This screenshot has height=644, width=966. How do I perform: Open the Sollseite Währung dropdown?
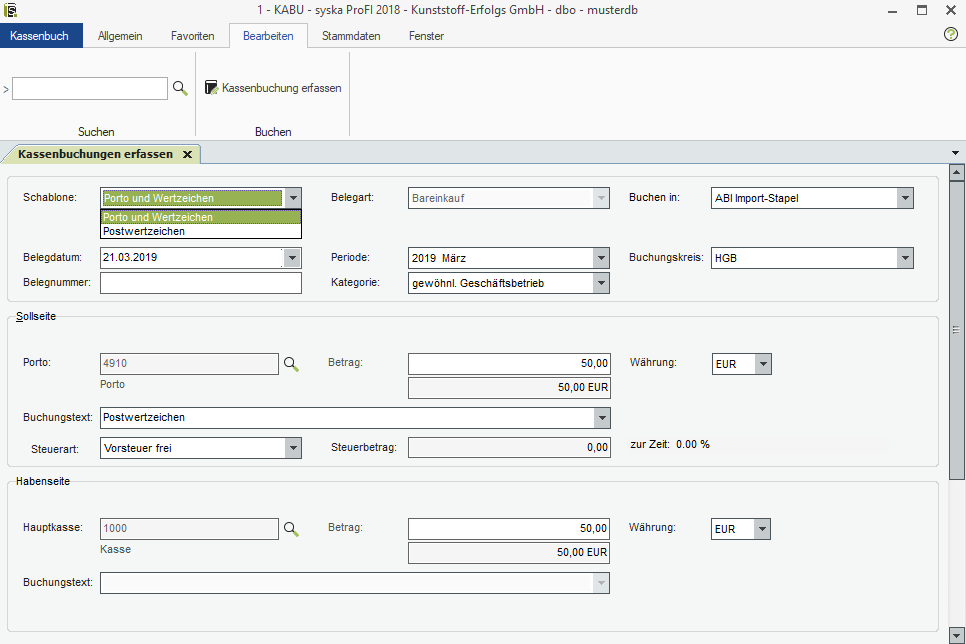coord(763,364)
